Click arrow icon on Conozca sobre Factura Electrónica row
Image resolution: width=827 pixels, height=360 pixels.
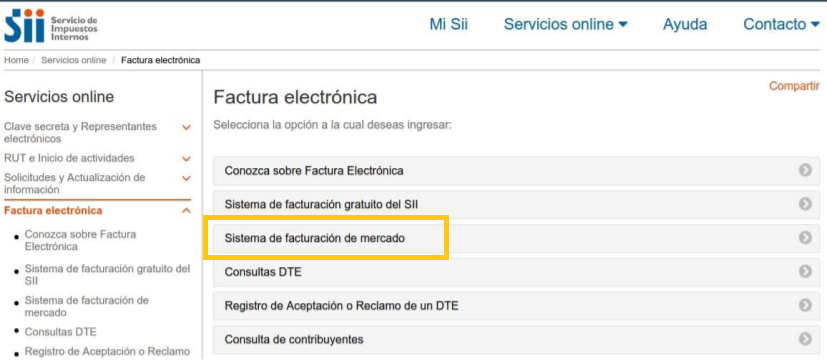tap(805, 170)
